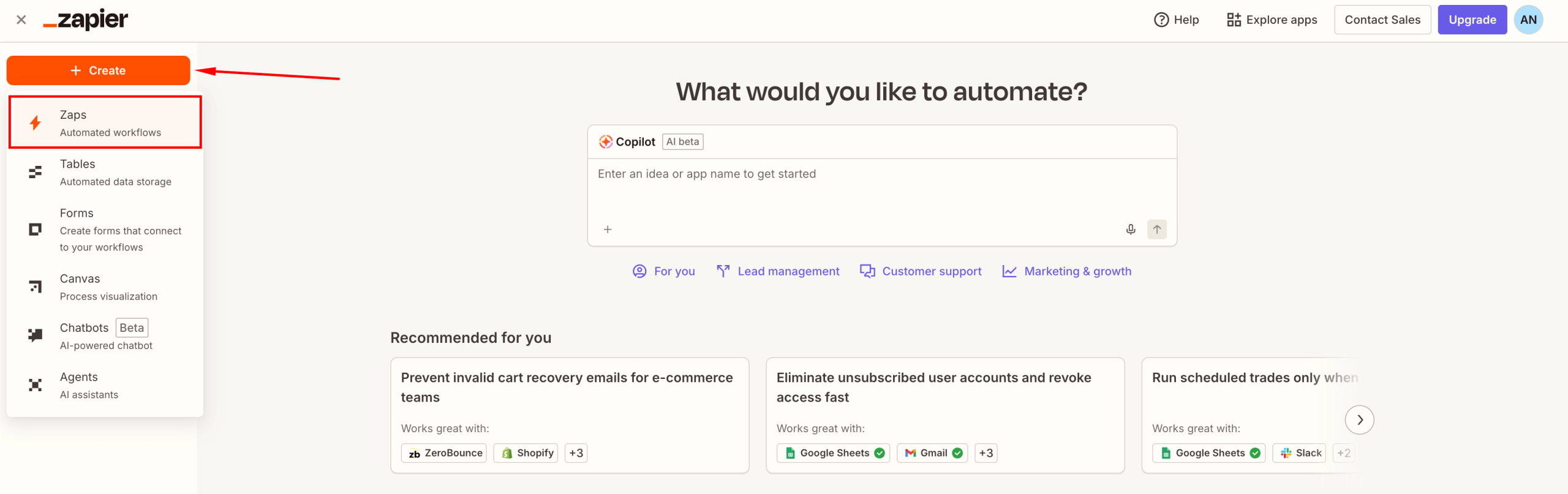Click the Agents icon

36,384
